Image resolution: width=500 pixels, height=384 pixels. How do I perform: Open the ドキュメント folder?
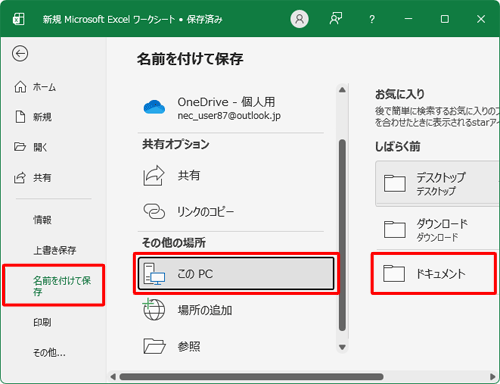pos(434,274)
